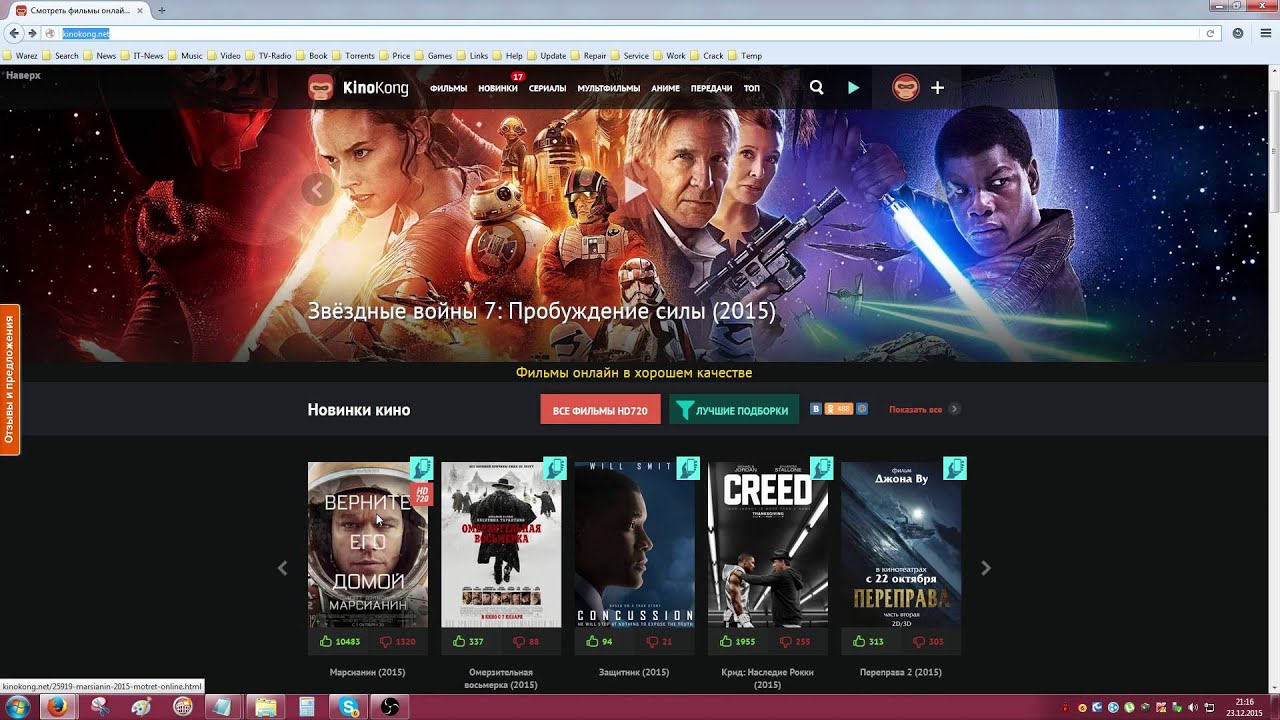Bookmark the Переправа 2 poster
This screenshot has width=1280, height=720.
tap(954, 468)
